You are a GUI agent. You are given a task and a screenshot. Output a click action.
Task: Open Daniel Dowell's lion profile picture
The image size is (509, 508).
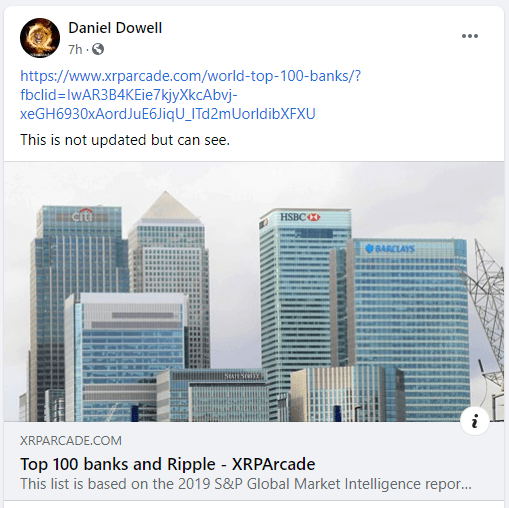click(x=40, y=38)
